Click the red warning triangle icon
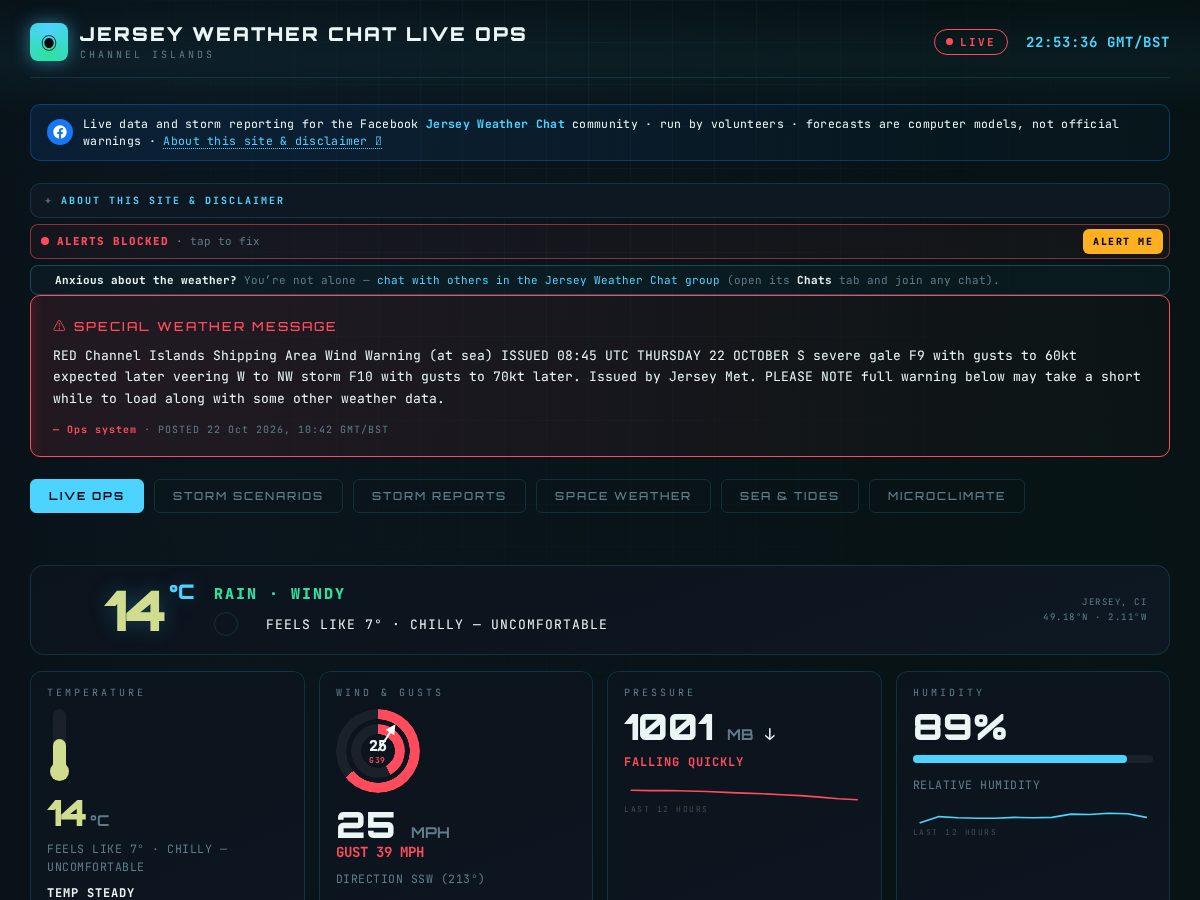 tap(59, 326)
